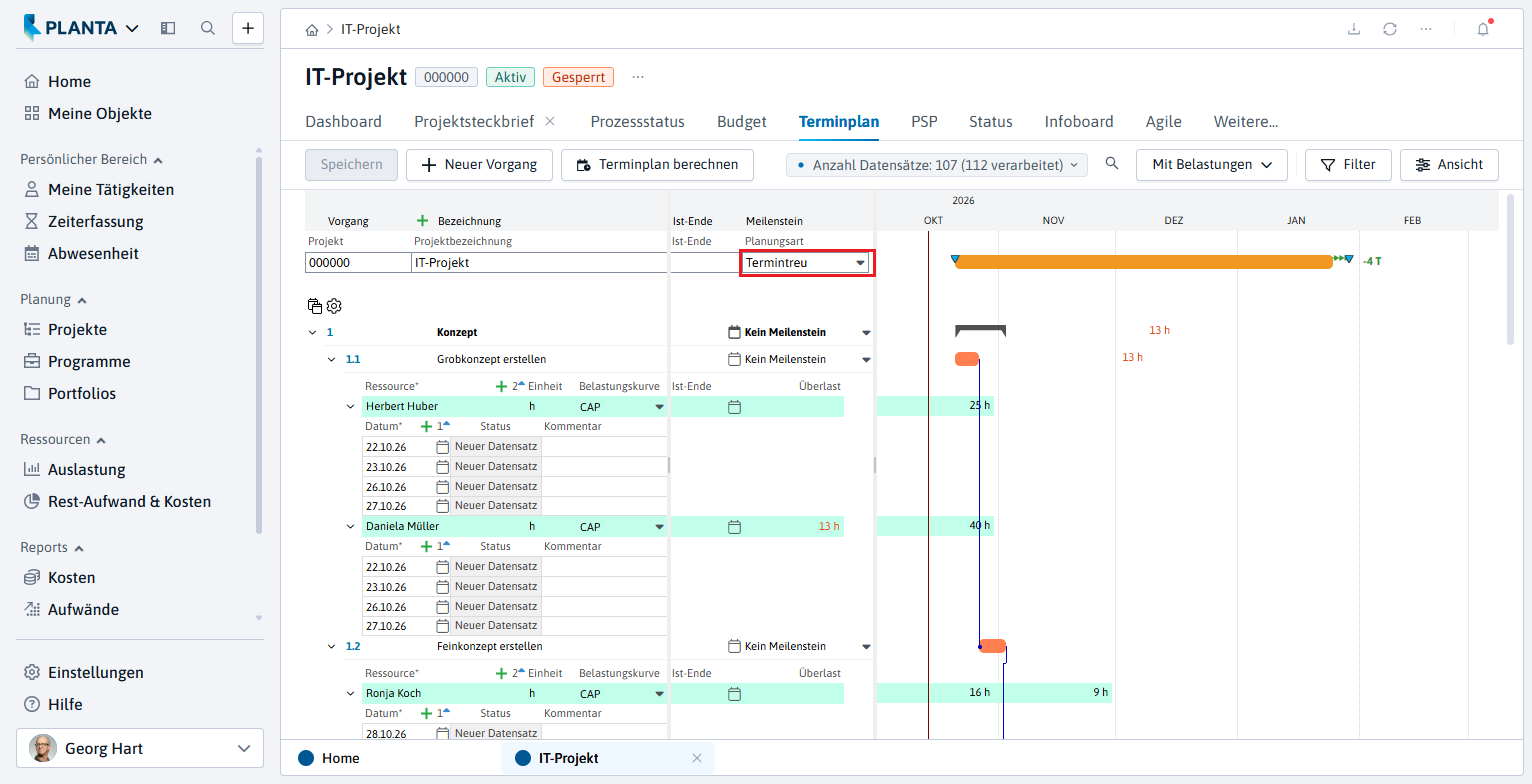Viewport: 1532px width, 784px height.
Task: Click the gear icon above Konzept row
Action: click(x=334, y=306)
